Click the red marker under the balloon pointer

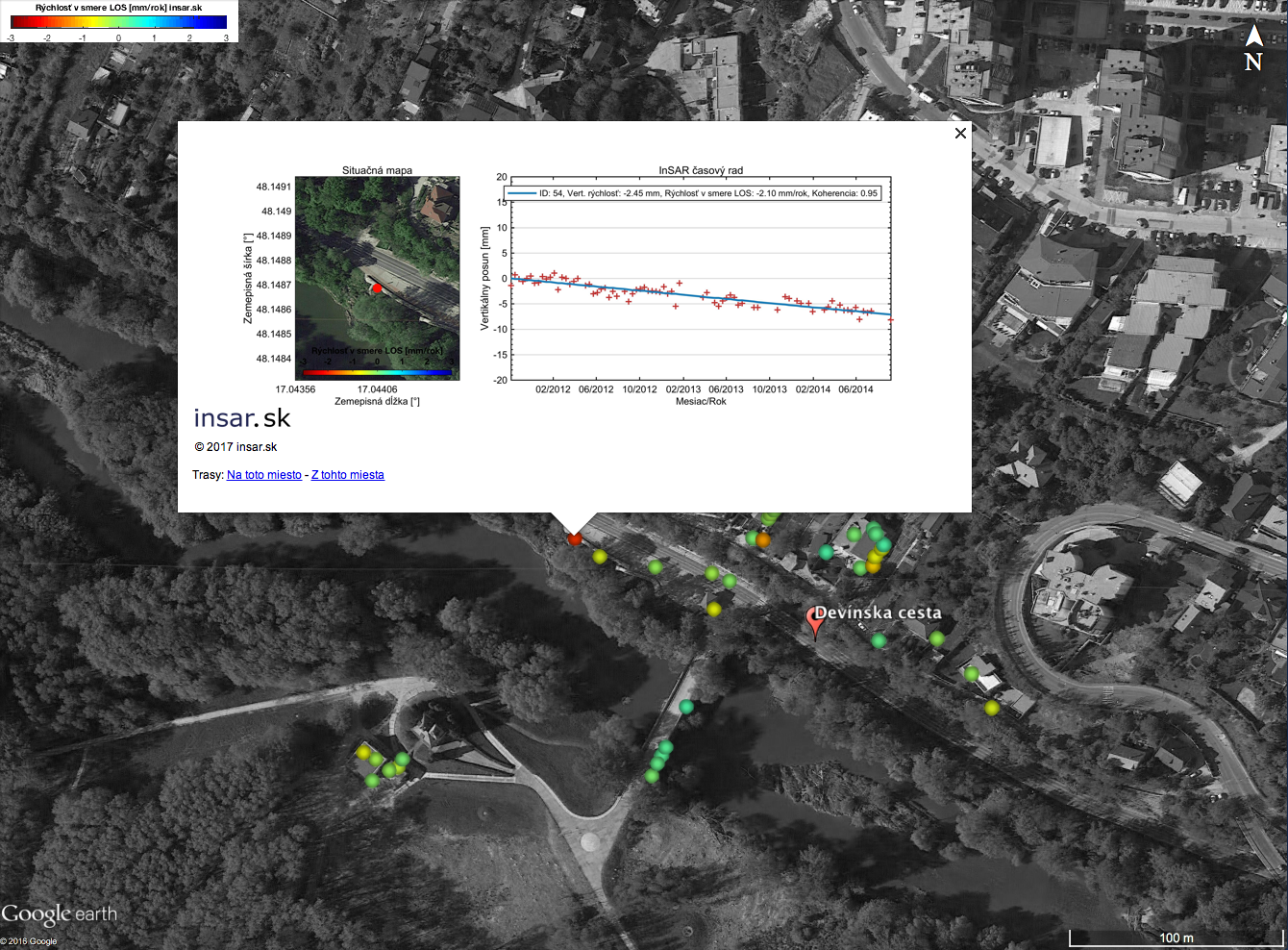pos(575,539)
